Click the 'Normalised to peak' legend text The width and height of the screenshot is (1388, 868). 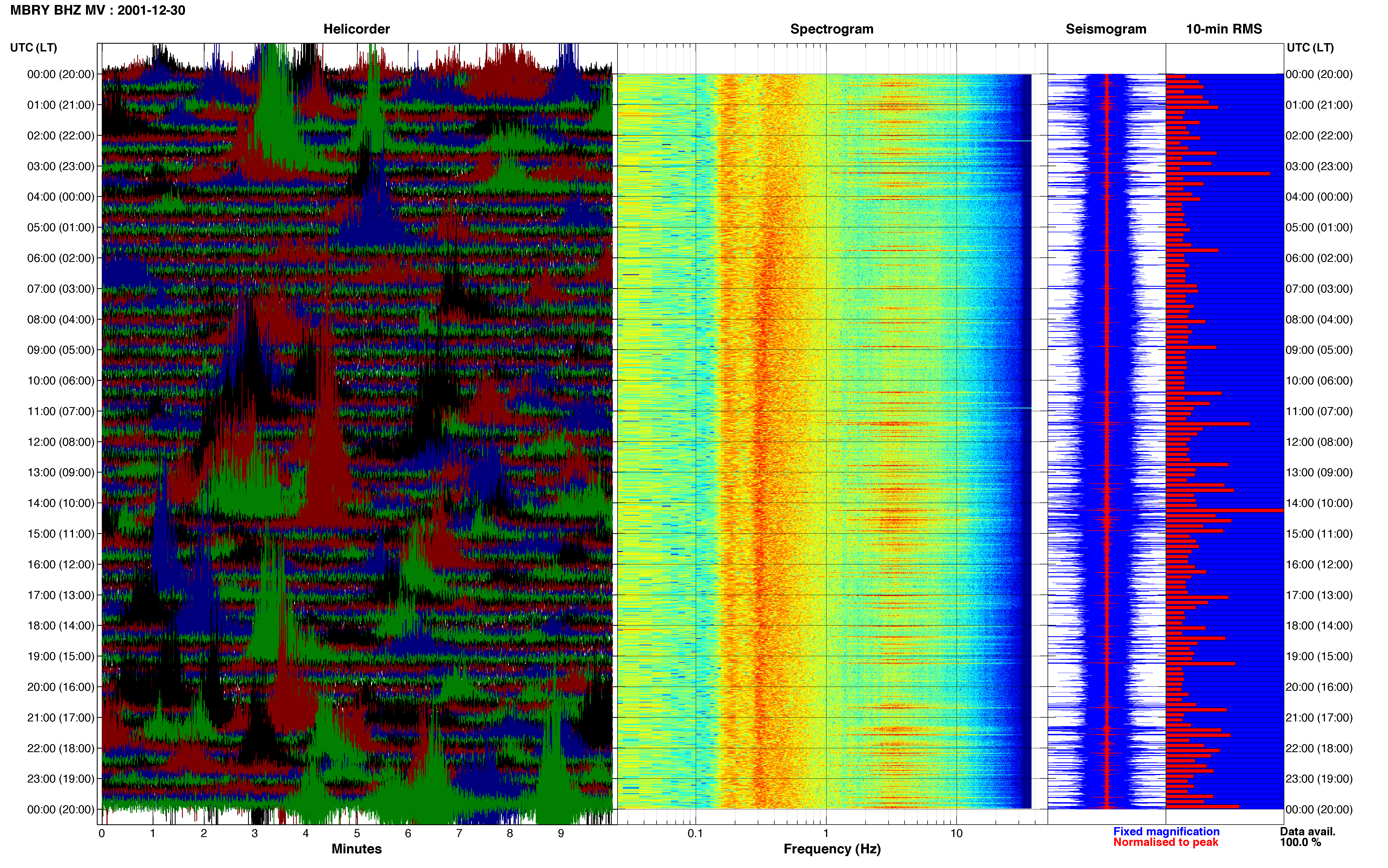coord(1165,842)
